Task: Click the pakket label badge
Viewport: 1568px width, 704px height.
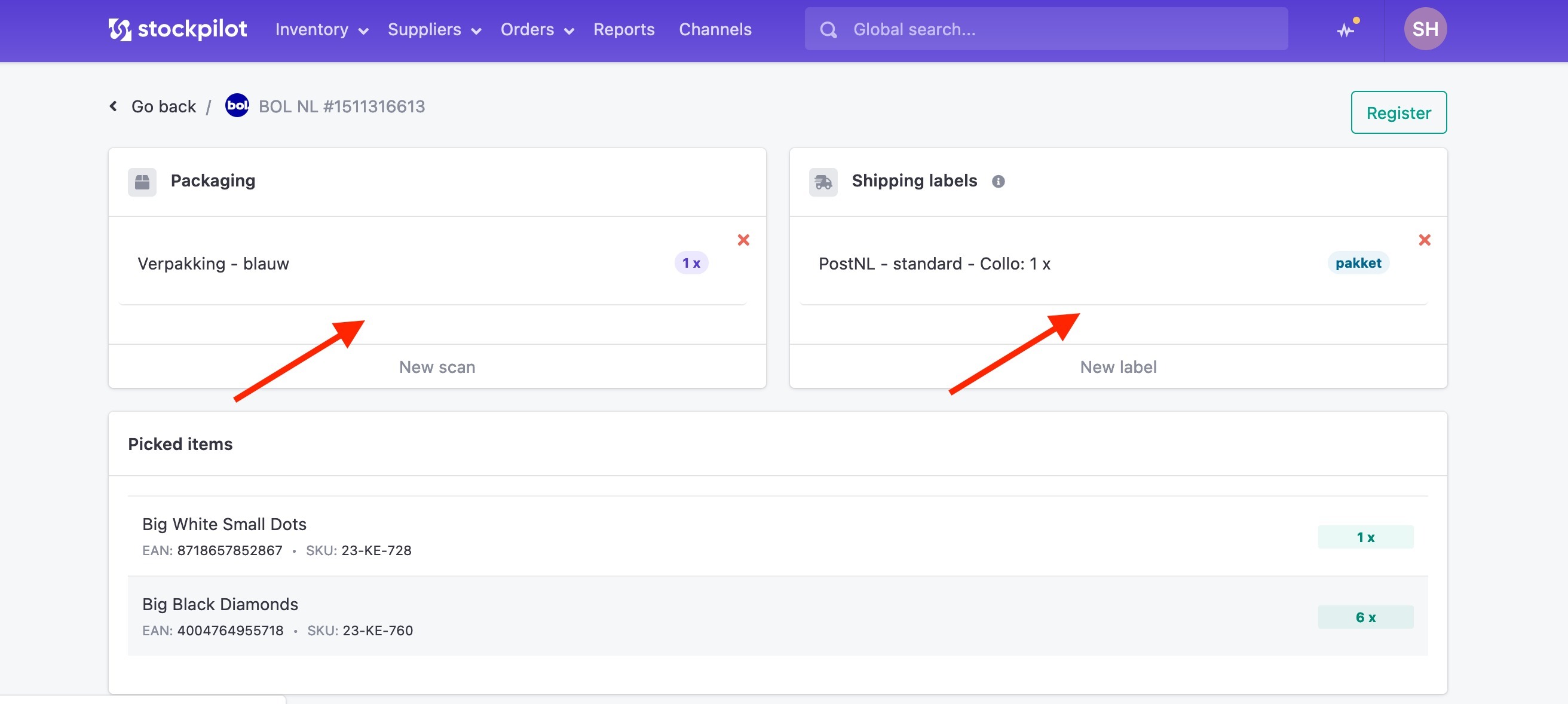Action: click(x=1358, y=263)
